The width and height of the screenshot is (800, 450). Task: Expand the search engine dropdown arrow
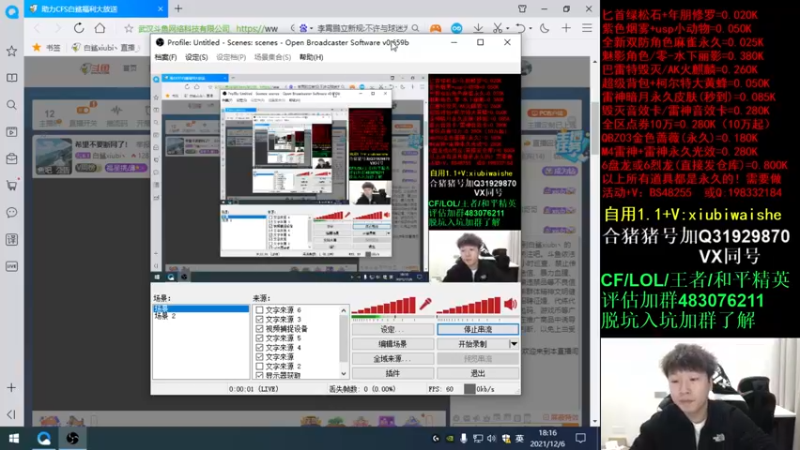tap(311, 29)
